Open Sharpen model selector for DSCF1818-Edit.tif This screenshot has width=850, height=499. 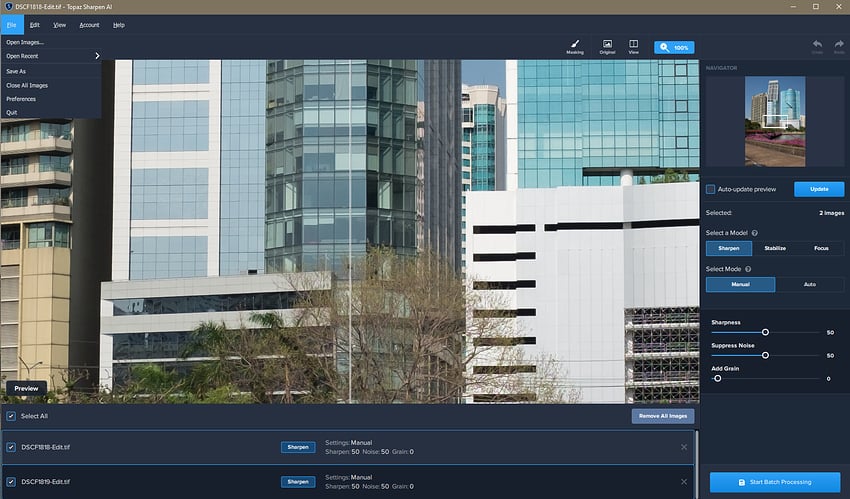pos(297,447)
